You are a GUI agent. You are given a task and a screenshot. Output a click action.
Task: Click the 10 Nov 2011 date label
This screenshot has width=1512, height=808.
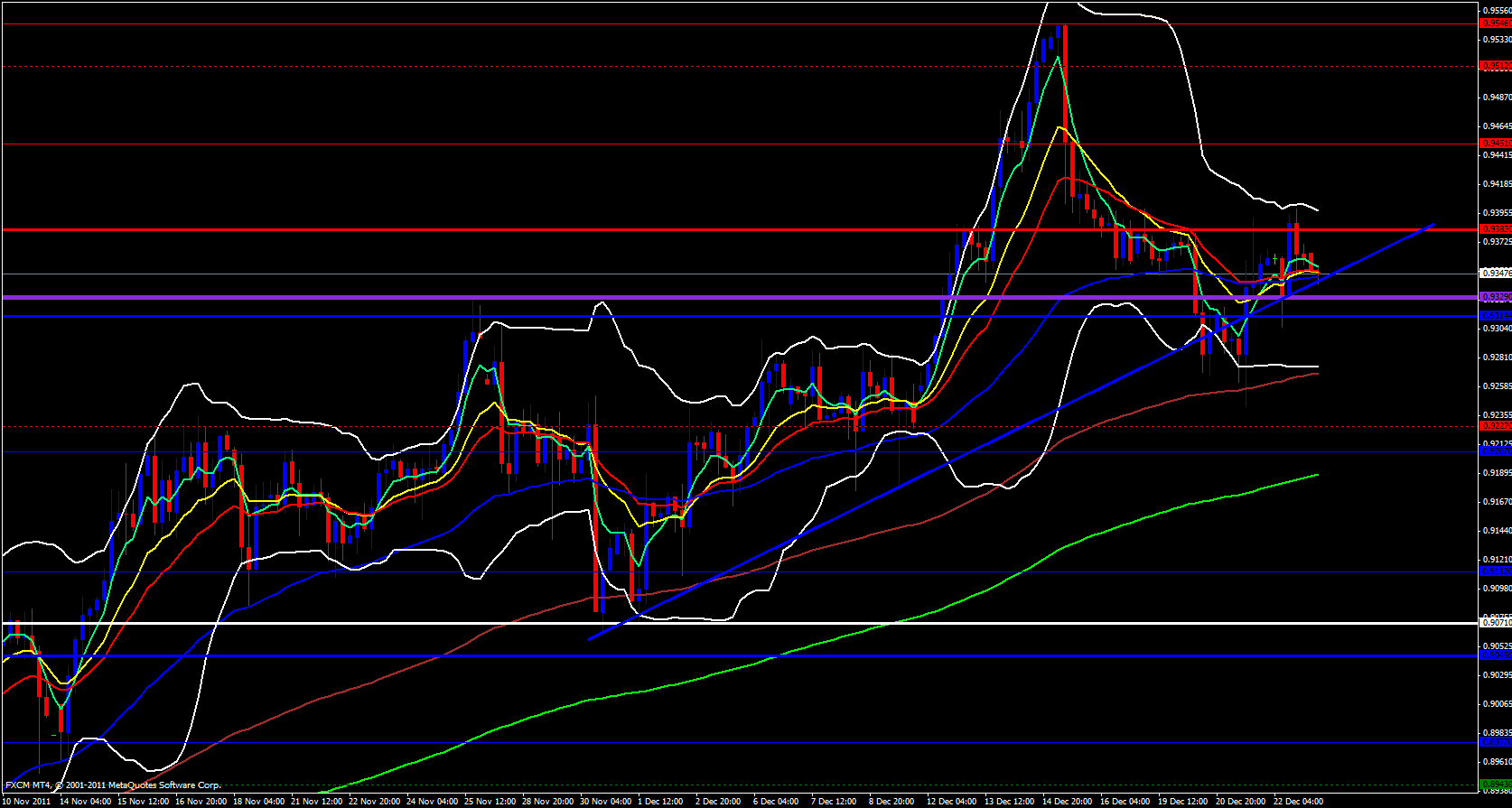click(x=26, y=802)
